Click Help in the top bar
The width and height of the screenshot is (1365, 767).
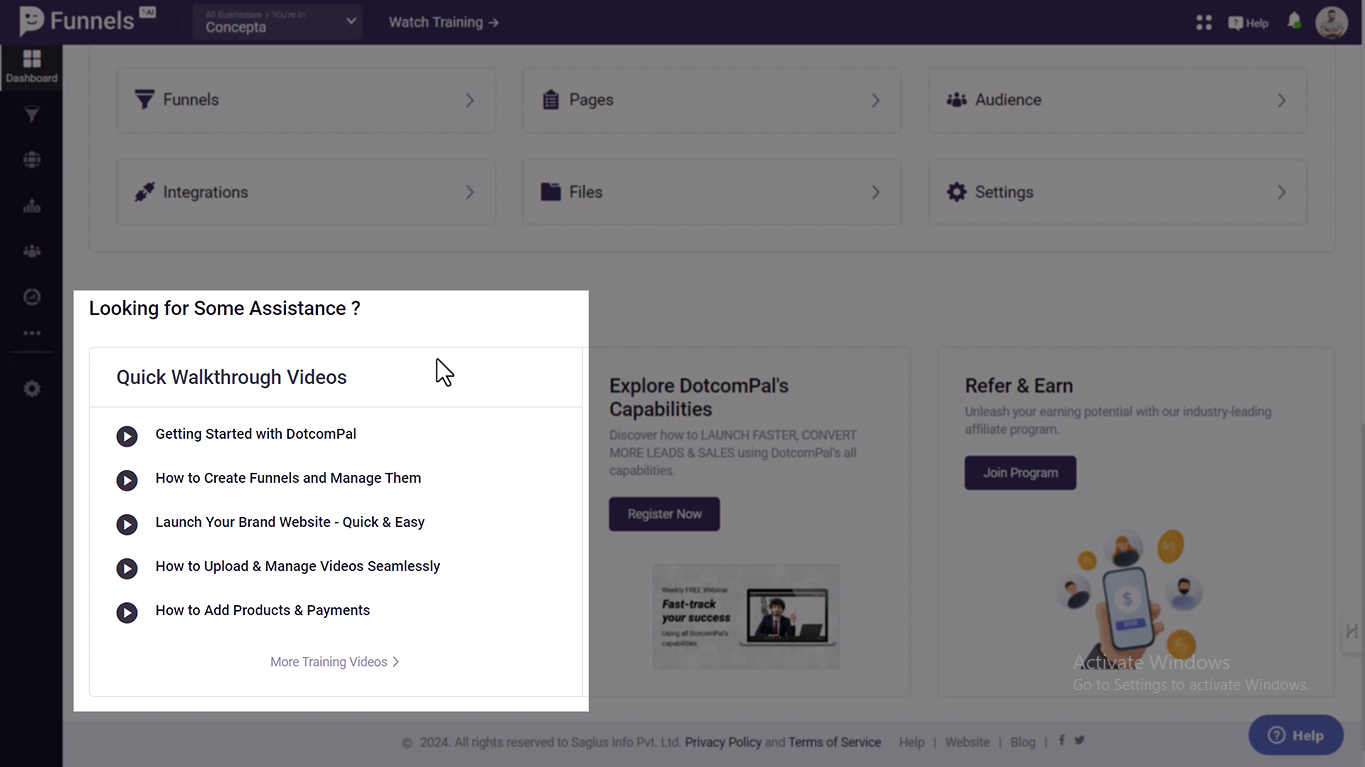pyautogui.click(x=1248, y=23)
